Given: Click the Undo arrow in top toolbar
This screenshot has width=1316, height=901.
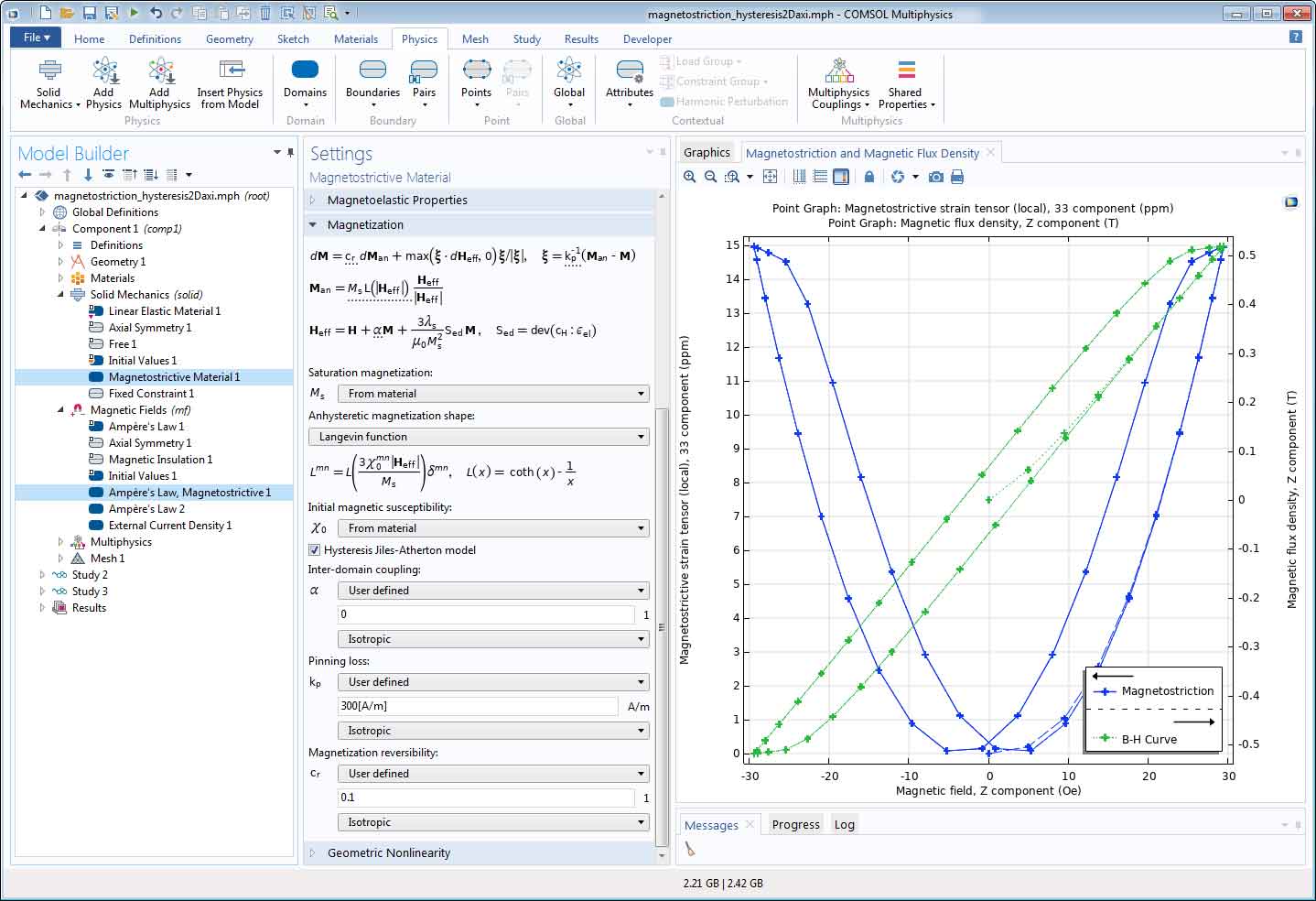Looking at the screenshot, I should click(x=156, y=13).
